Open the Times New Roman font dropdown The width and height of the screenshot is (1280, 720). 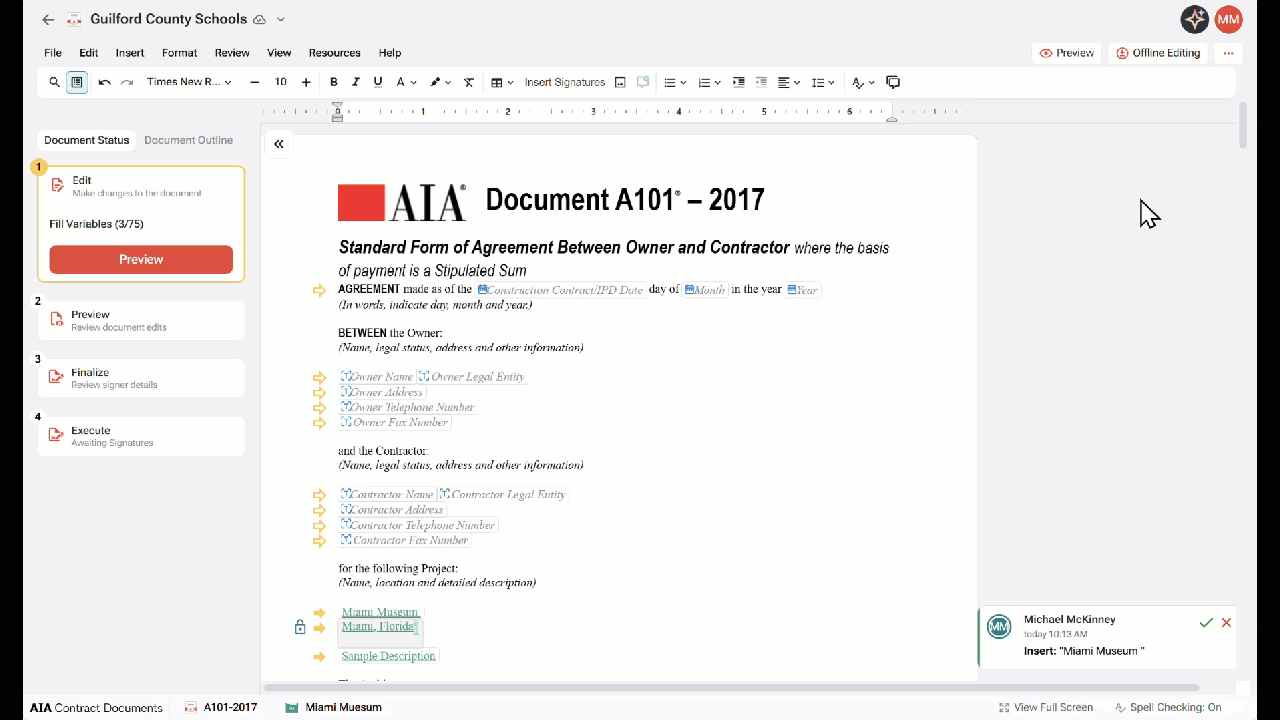(189, 83)
